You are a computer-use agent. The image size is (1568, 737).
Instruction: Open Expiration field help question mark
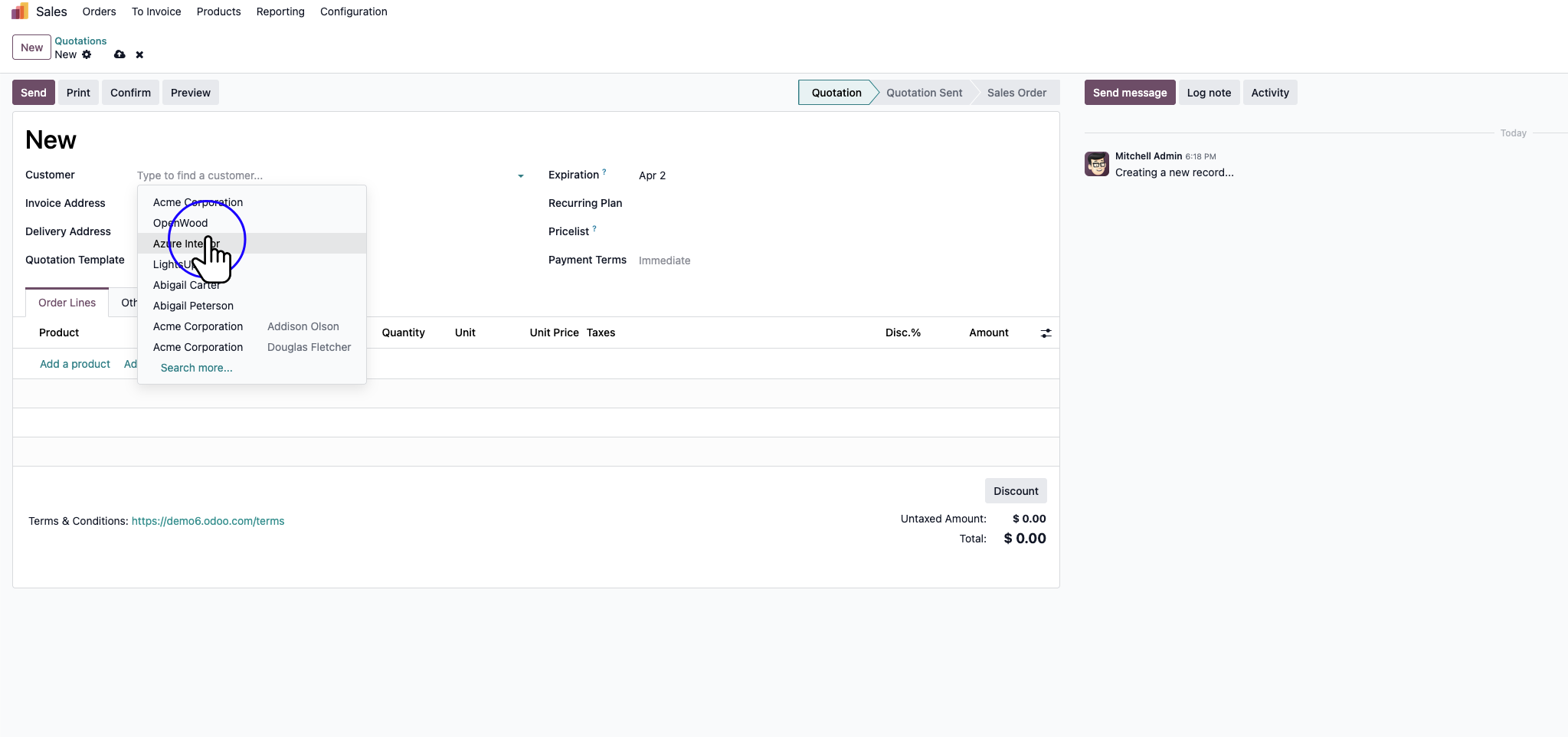[x=603, y=170]
